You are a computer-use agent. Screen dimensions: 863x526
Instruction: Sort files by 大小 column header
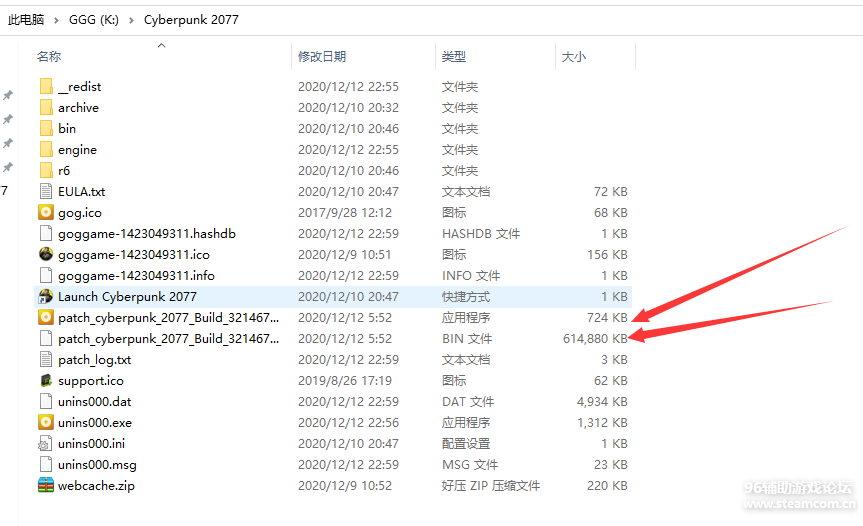[x=574, y=57]
